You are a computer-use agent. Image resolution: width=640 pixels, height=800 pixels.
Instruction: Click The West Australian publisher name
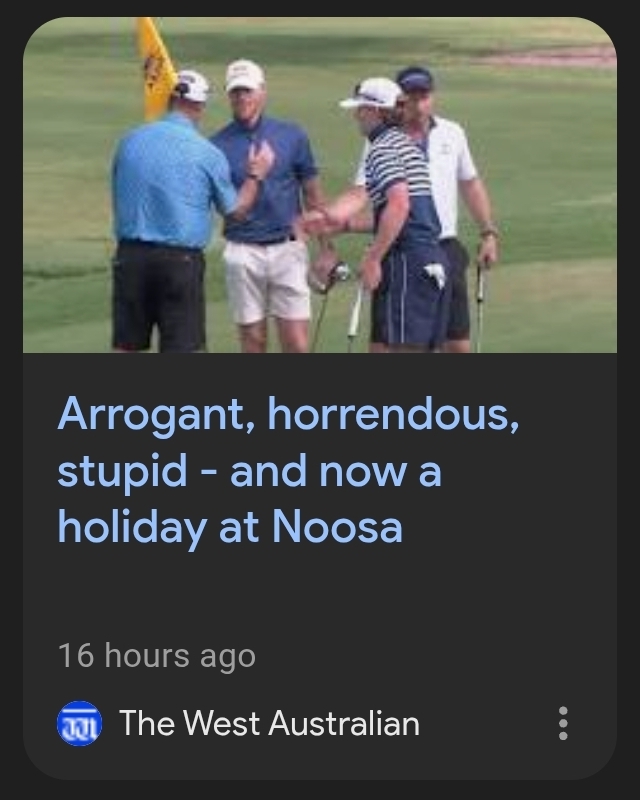[x=269, y=723]
